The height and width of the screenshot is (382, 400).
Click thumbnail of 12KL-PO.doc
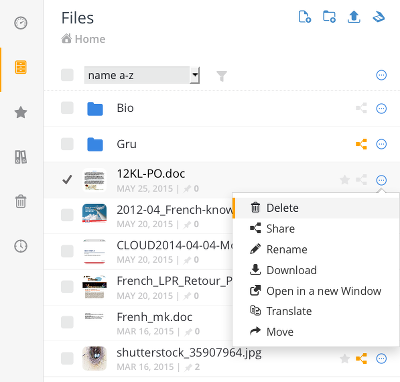click(x=94, y=180)
